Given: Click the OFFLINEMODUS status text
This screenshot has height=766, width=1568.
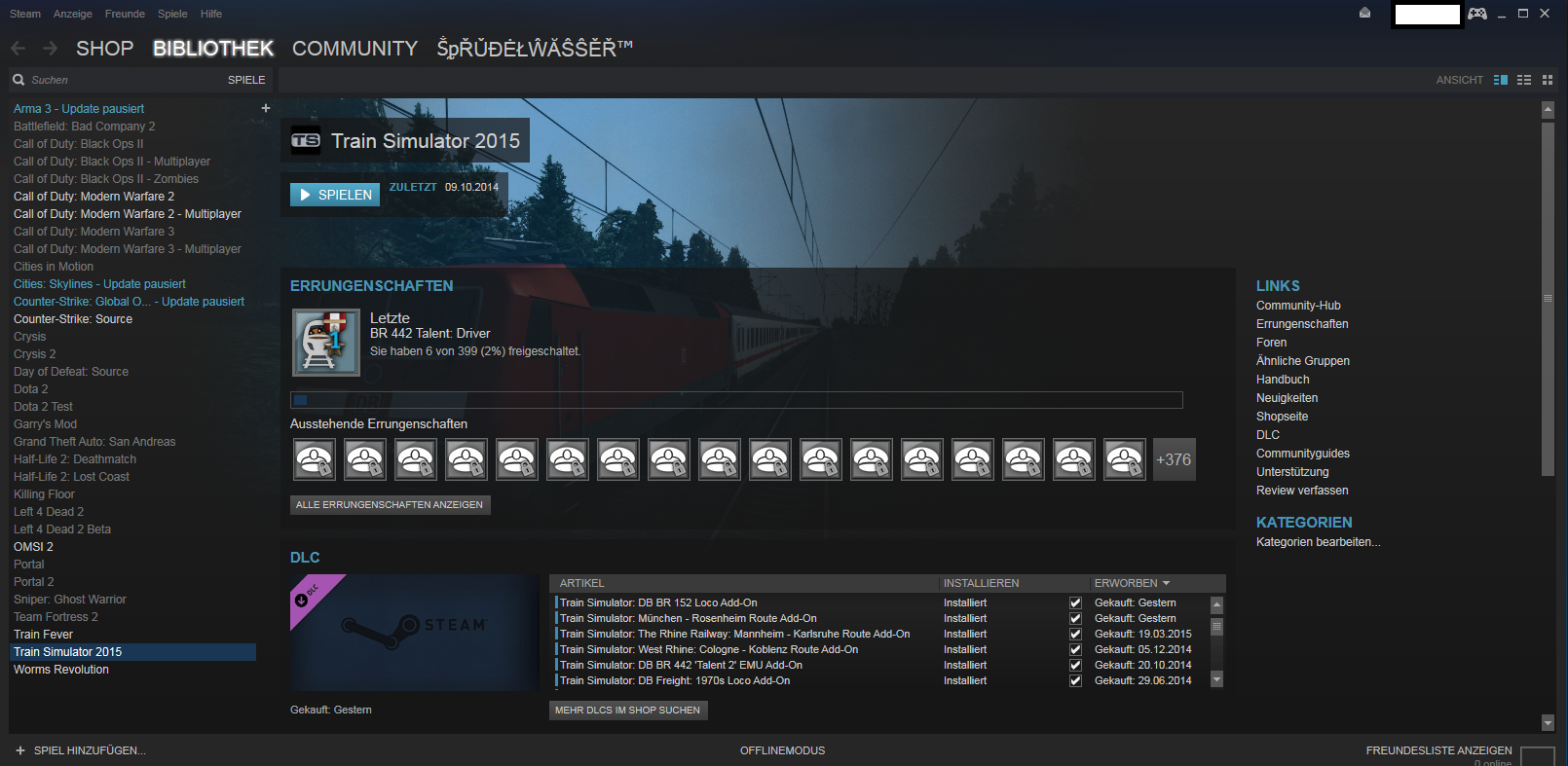Looking at the screenshot, I should 782,750.
